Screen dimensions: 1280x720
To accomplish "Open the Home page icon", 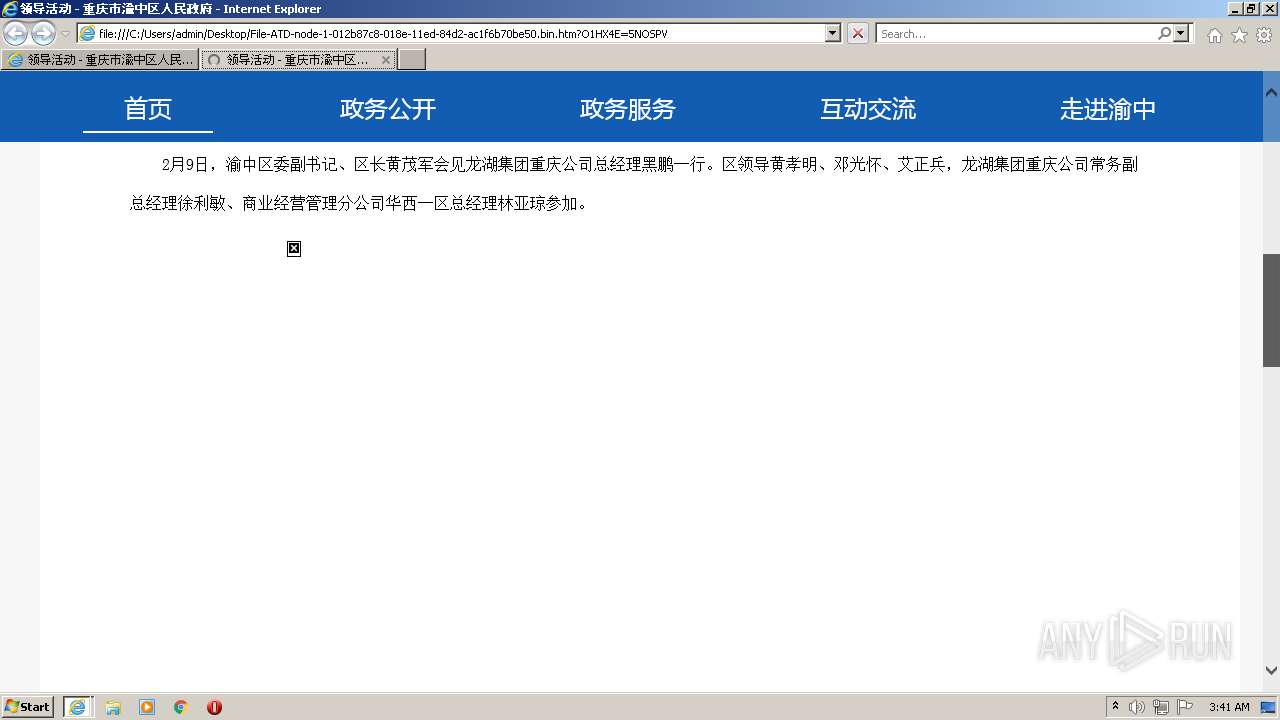I will tap(1214, 35).
